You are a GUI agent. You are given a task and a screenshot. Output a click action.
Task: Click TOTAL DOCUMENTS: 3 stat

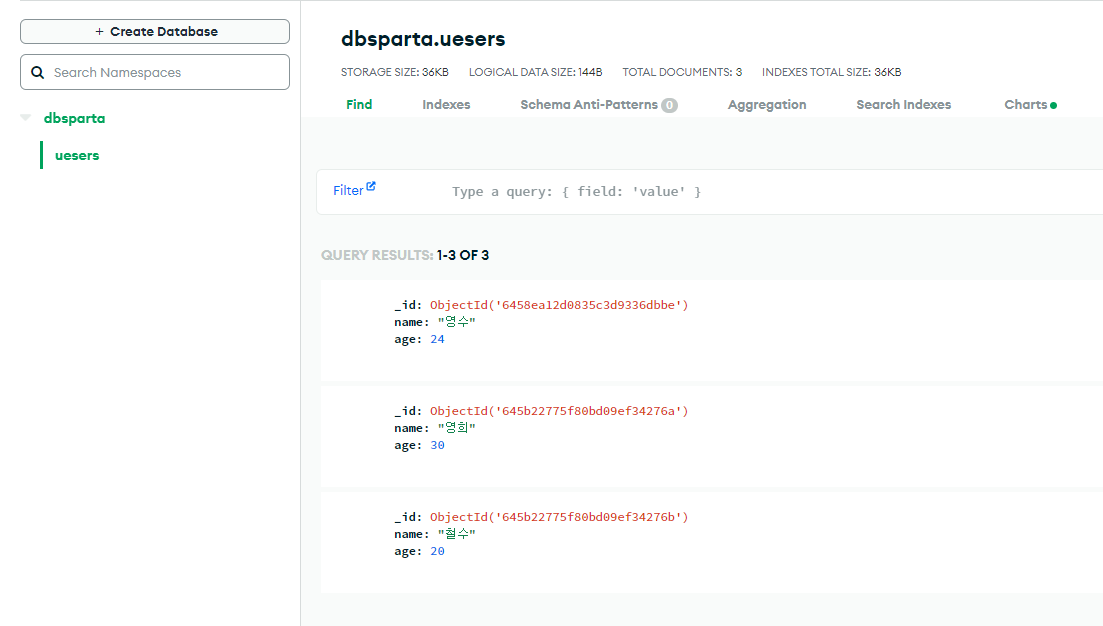click(682, 72)
